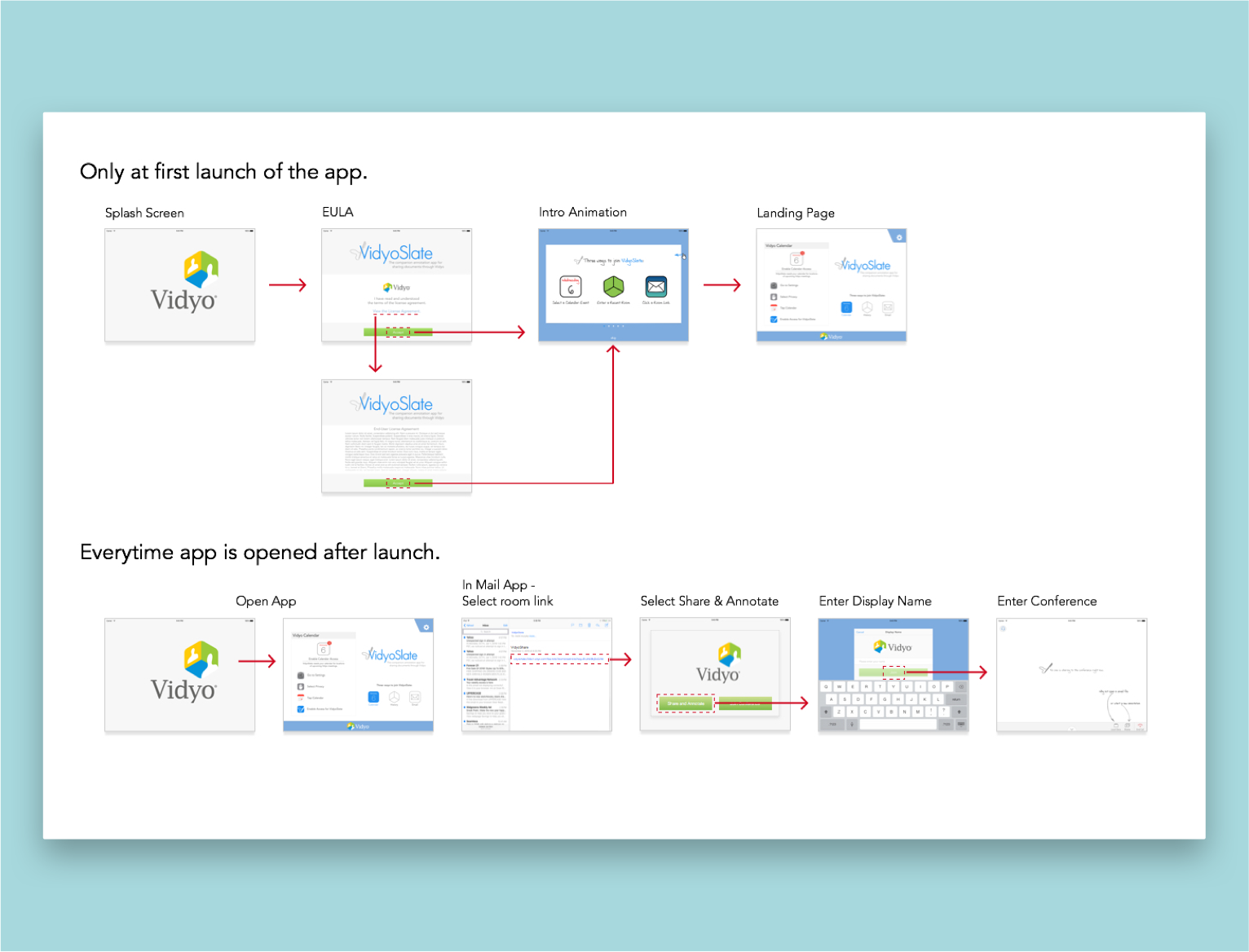1249x952 pixels.
Task: Click the space bar on Display Name keyboard
Action: 898,724
